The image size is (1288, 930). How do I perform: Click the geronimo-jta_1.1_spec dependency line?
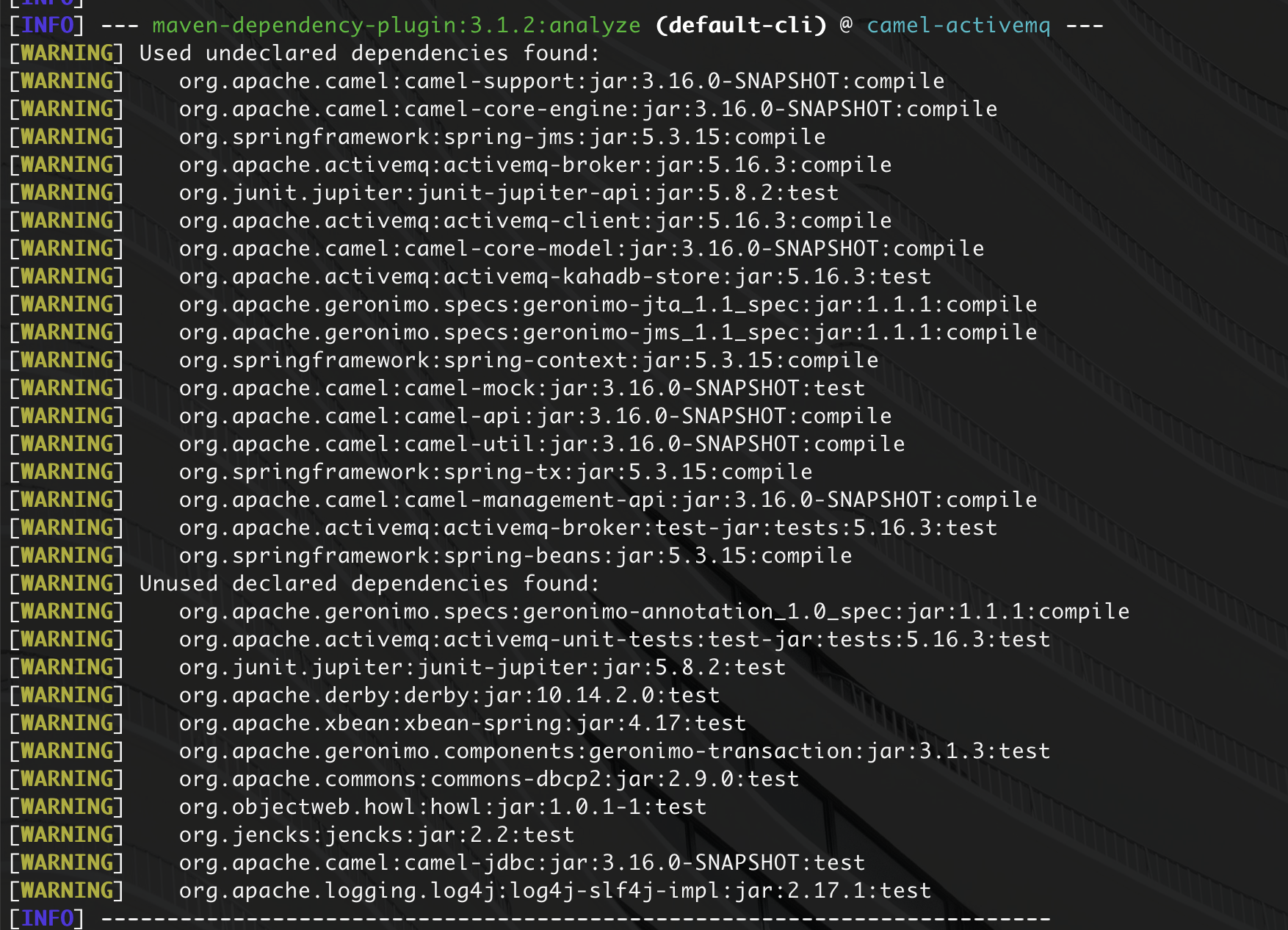pos(607,305)
